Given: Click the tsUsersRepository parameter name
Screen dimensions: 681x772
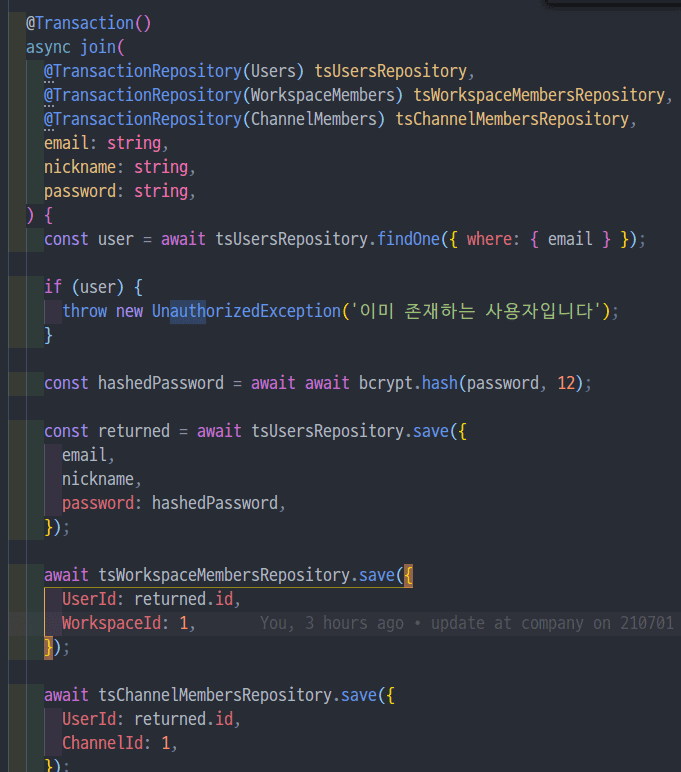Looking at the screenshot, I should [390, 71].
